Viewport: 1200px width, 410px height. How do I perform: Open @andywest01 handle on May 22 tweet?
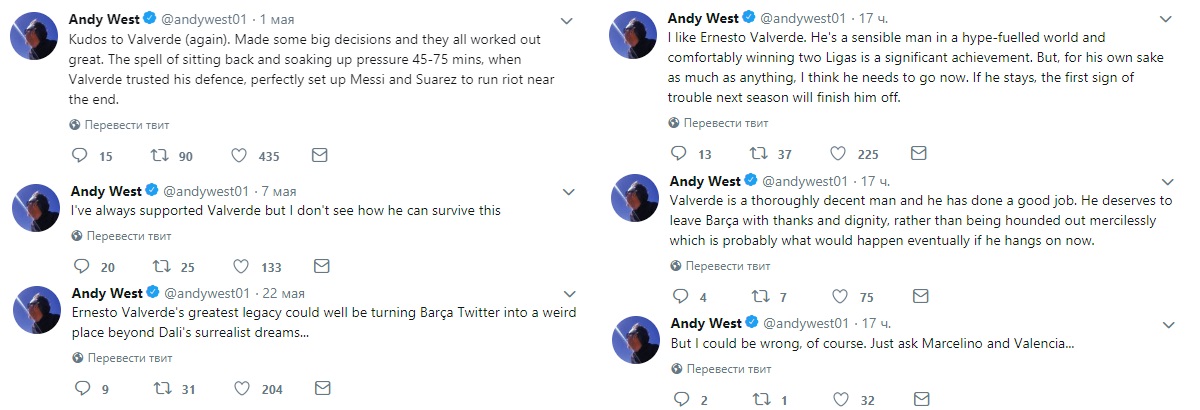click(x=206, y=292)
